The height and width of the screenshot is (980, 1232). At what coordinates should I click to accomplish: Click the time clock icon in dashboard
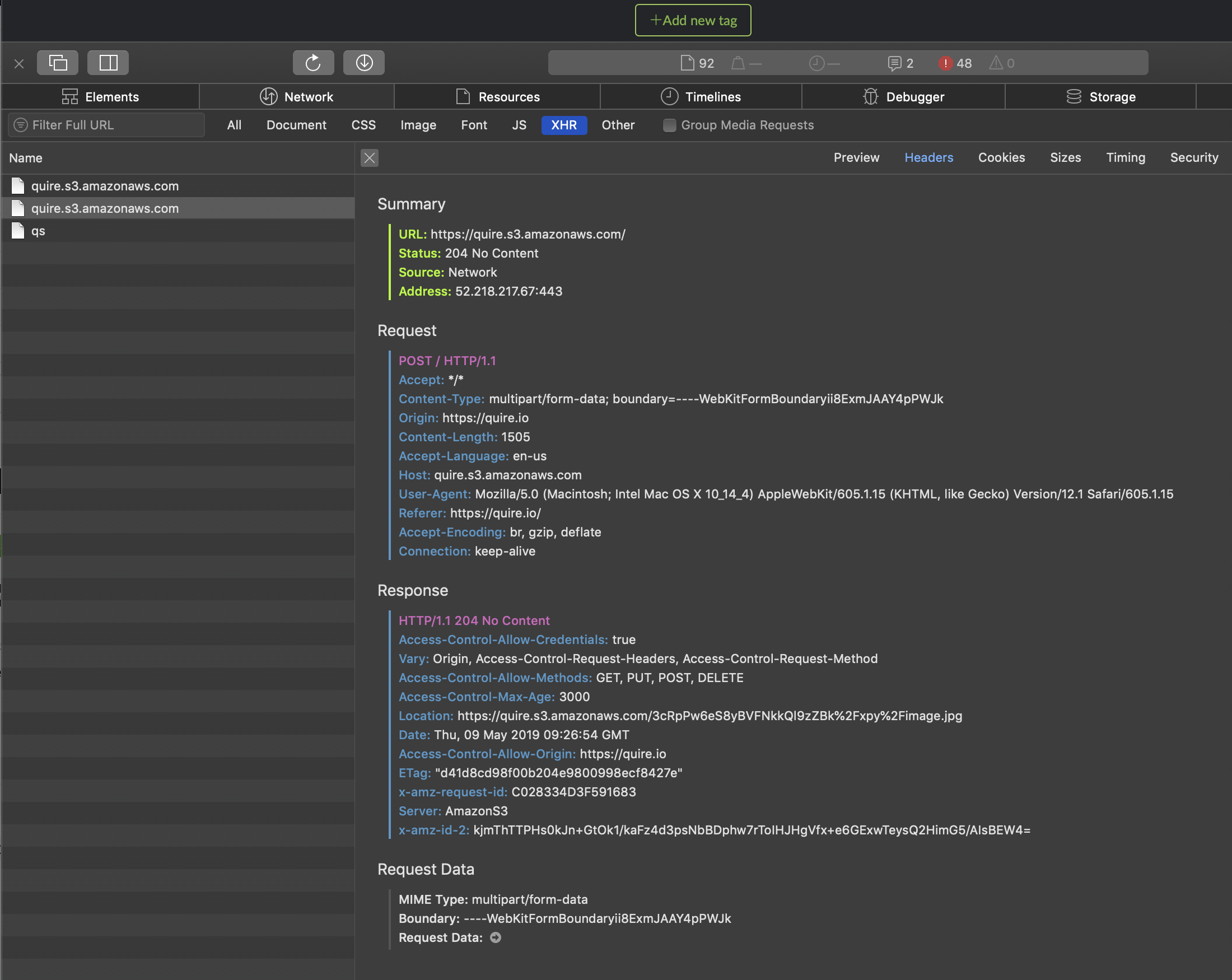pos(816,63)
